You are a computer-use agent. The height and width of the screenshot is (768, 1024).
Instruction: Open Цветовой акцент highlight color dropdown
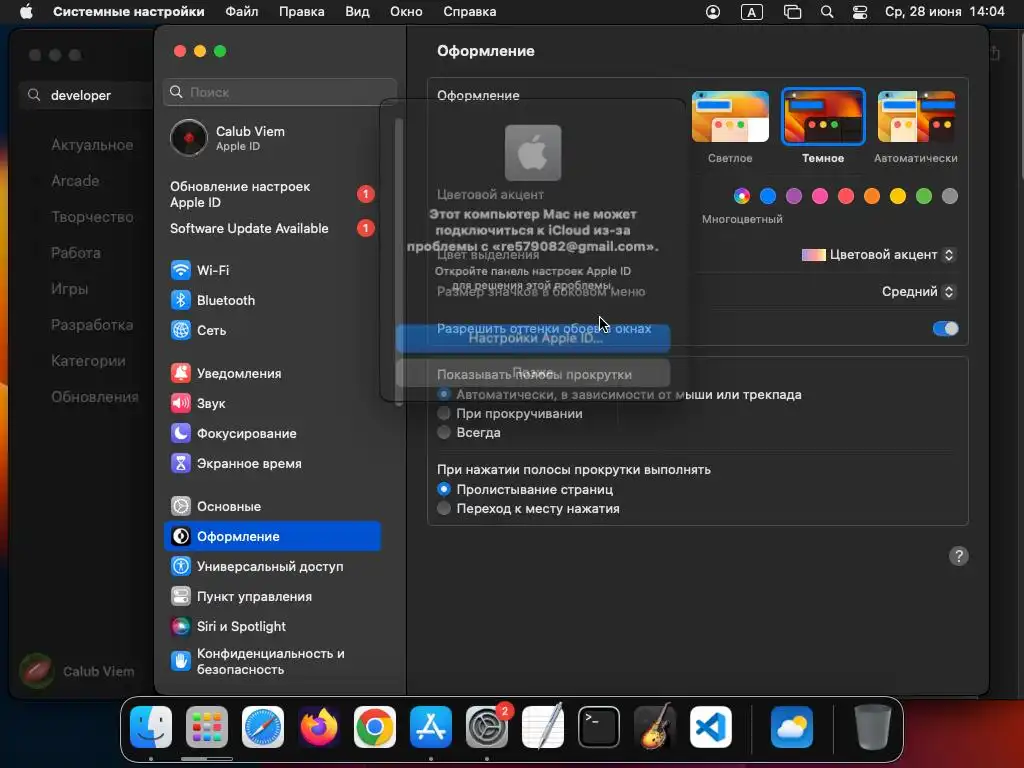pyautogui.click(x=879, y=255)
